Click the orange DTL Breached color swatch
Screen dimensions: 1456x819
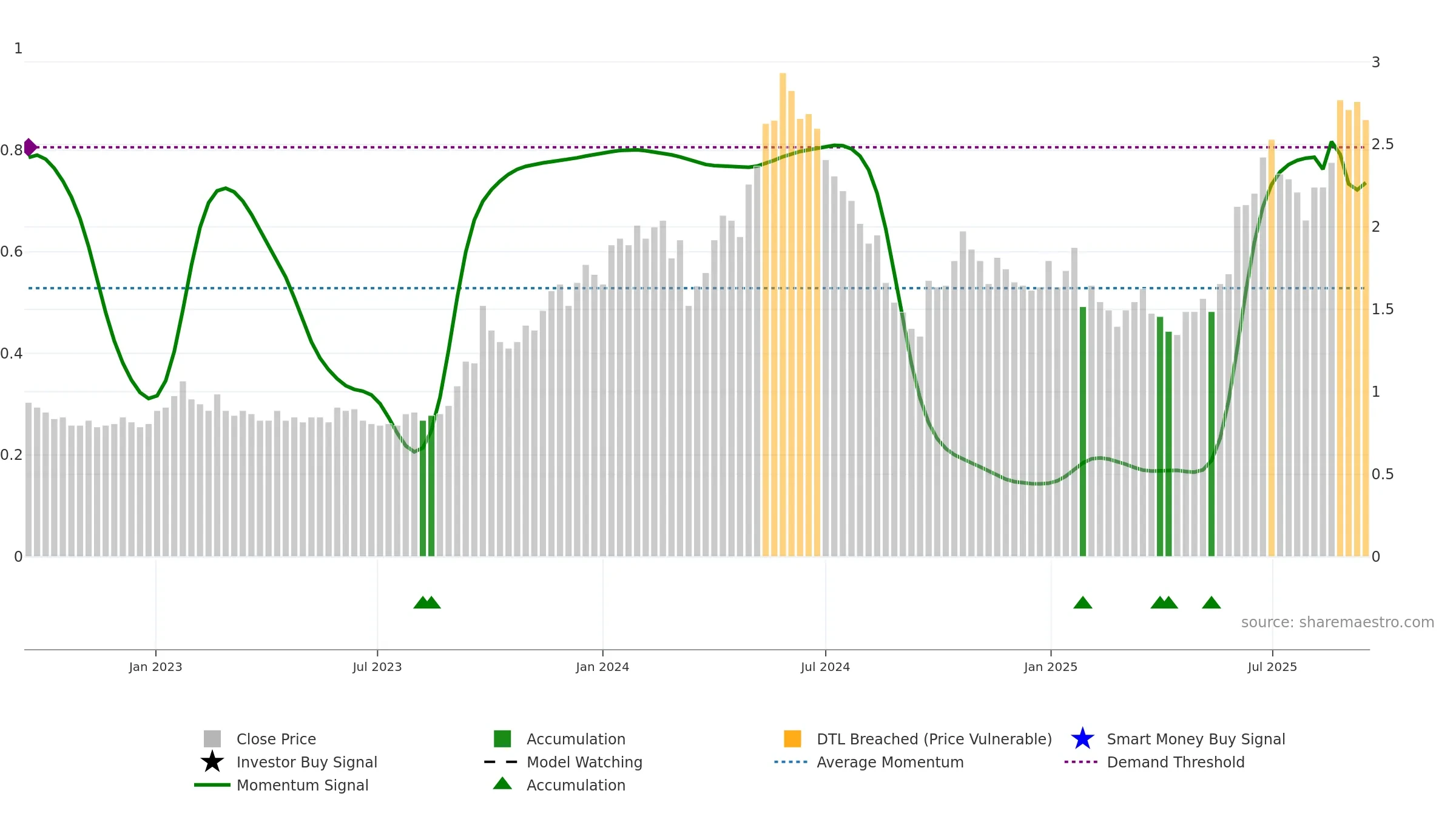792,739
